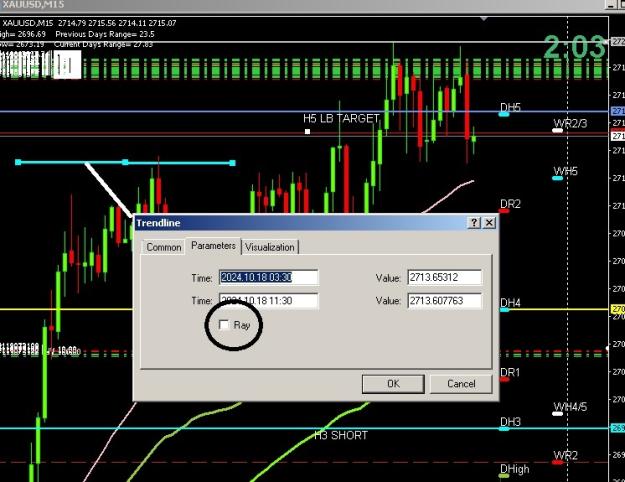Select the right handle of cyan trendline
Image resolution: width=625 pixels, height=482 pixels.
coord(233,163)
